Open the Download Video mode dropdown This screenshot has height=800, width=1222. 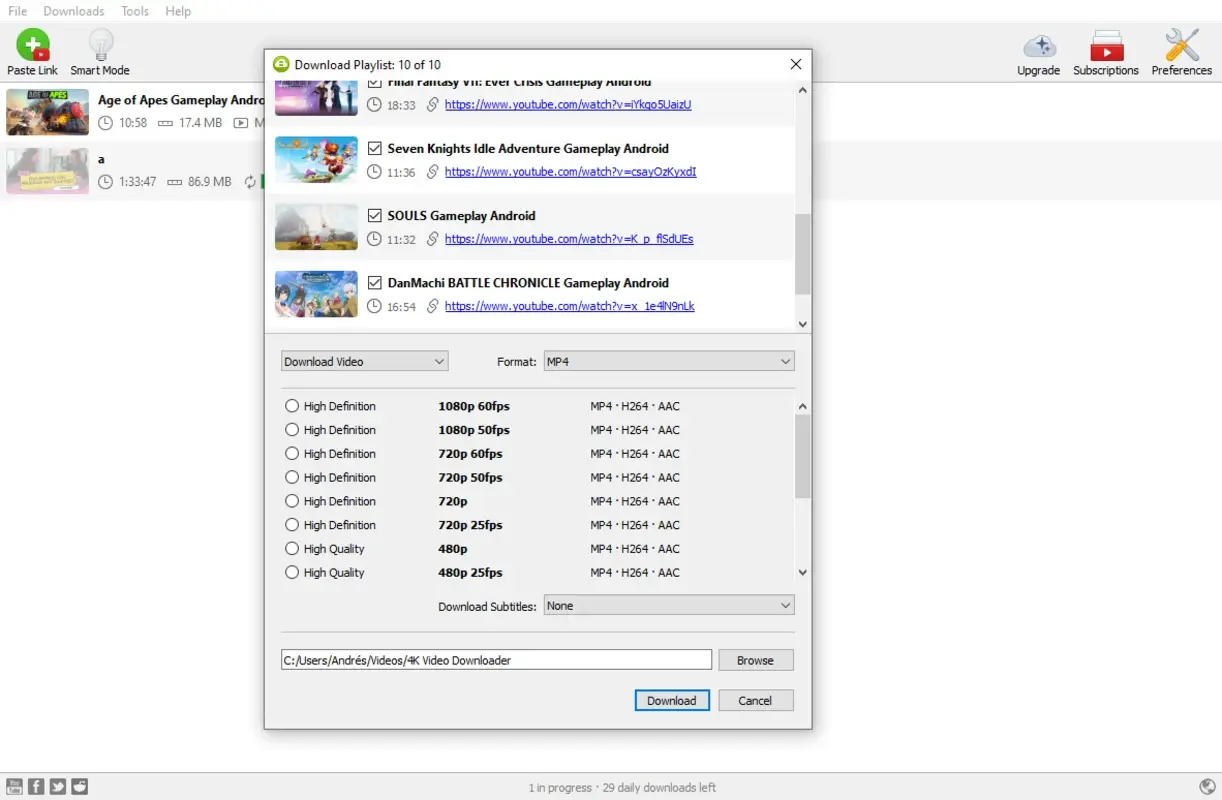click(x=364, y=361)
